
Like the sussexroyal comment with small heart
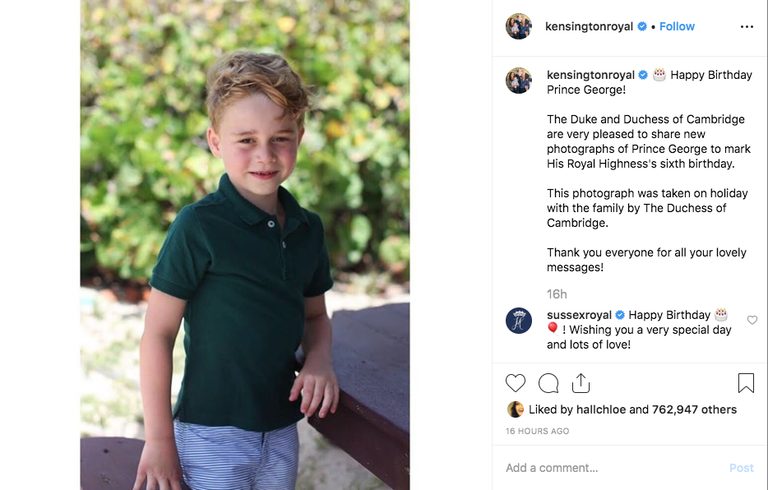(752, 321)
